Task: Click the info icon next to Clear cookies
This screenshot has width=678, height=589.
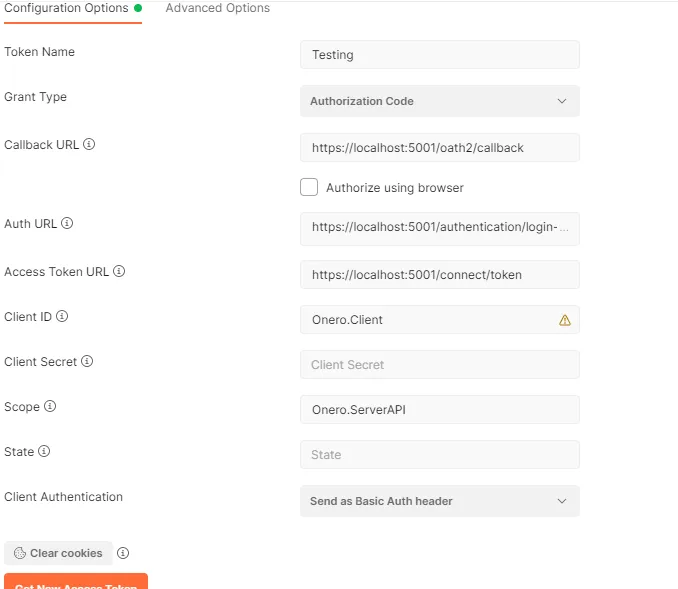Action: (123, 553)
